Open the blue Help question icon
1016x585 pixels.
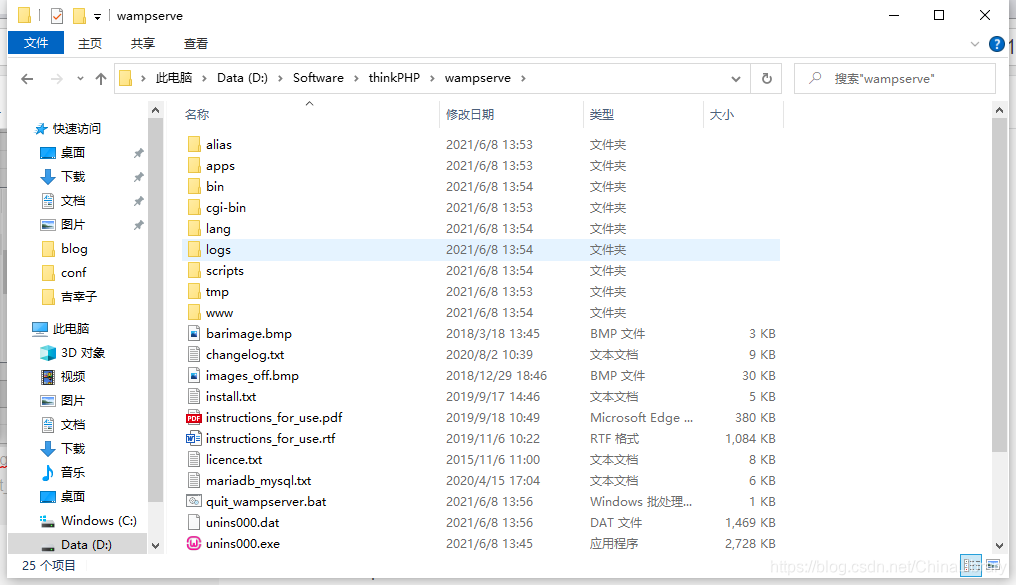click(997, 44)
